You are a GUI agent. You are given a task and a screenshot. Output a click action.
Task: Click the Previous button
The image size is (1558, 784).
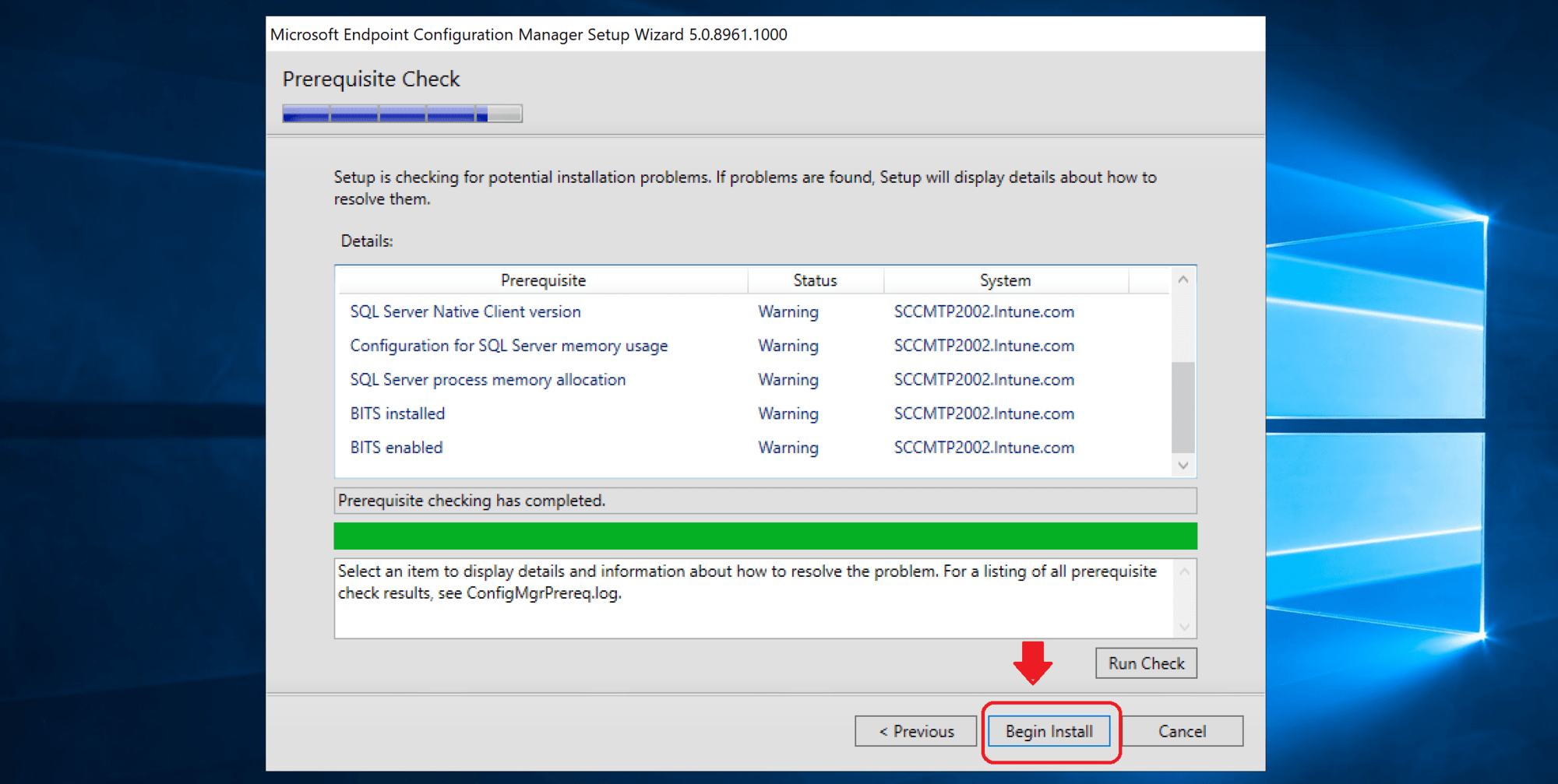click(915, 730)
